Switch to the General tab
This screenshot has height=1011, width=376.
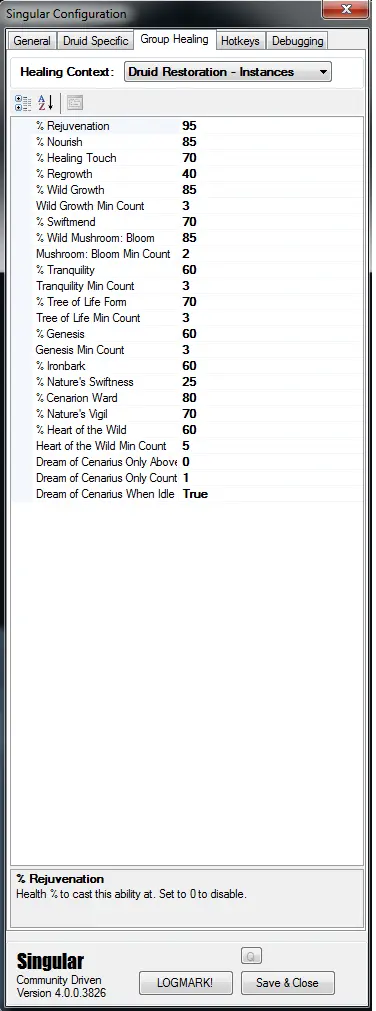click(x=32, y=41)
